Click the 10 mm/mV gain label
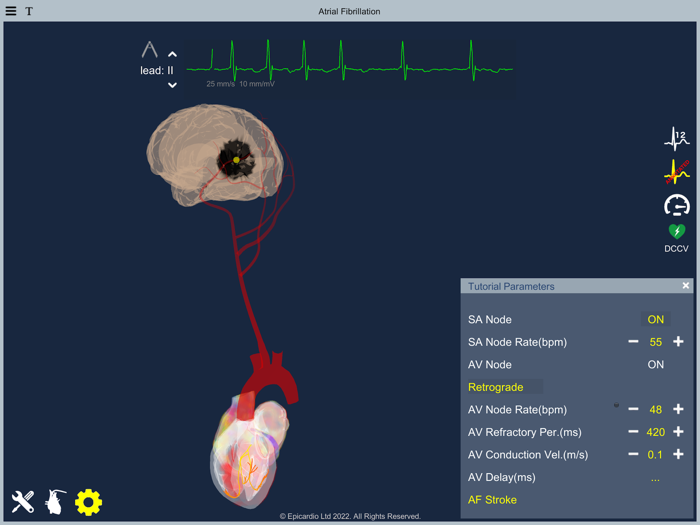This screenshot has width=700, height=525. 257,84
